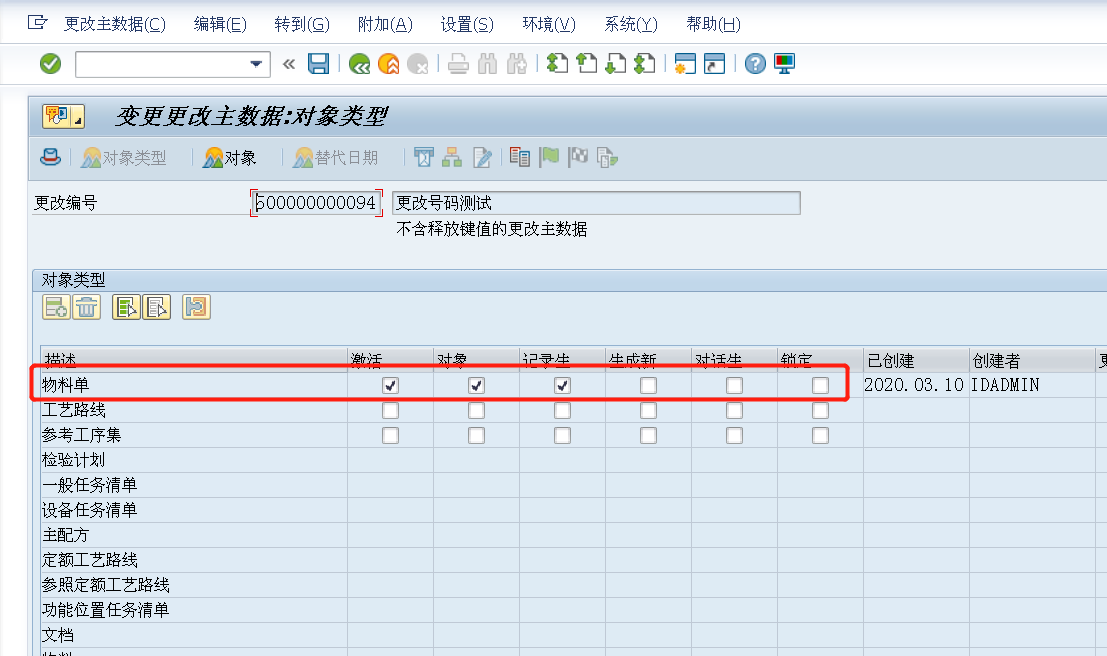
Task: Check 激活 checkbox for 工艺路线
Action: pos(390,410)
